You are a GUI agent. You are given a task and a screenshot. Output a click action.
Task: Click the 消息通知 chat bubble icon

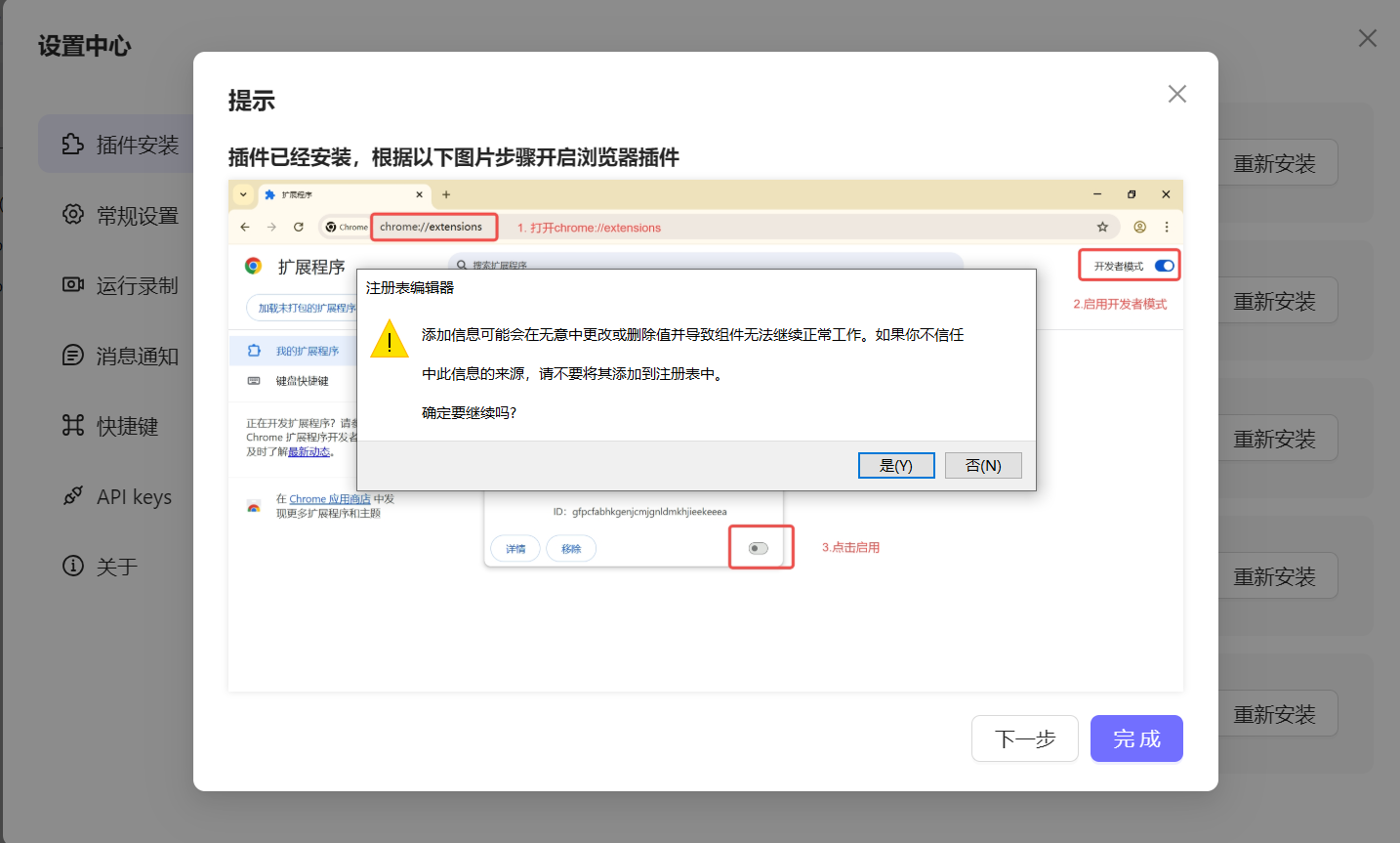click(73, 356)
